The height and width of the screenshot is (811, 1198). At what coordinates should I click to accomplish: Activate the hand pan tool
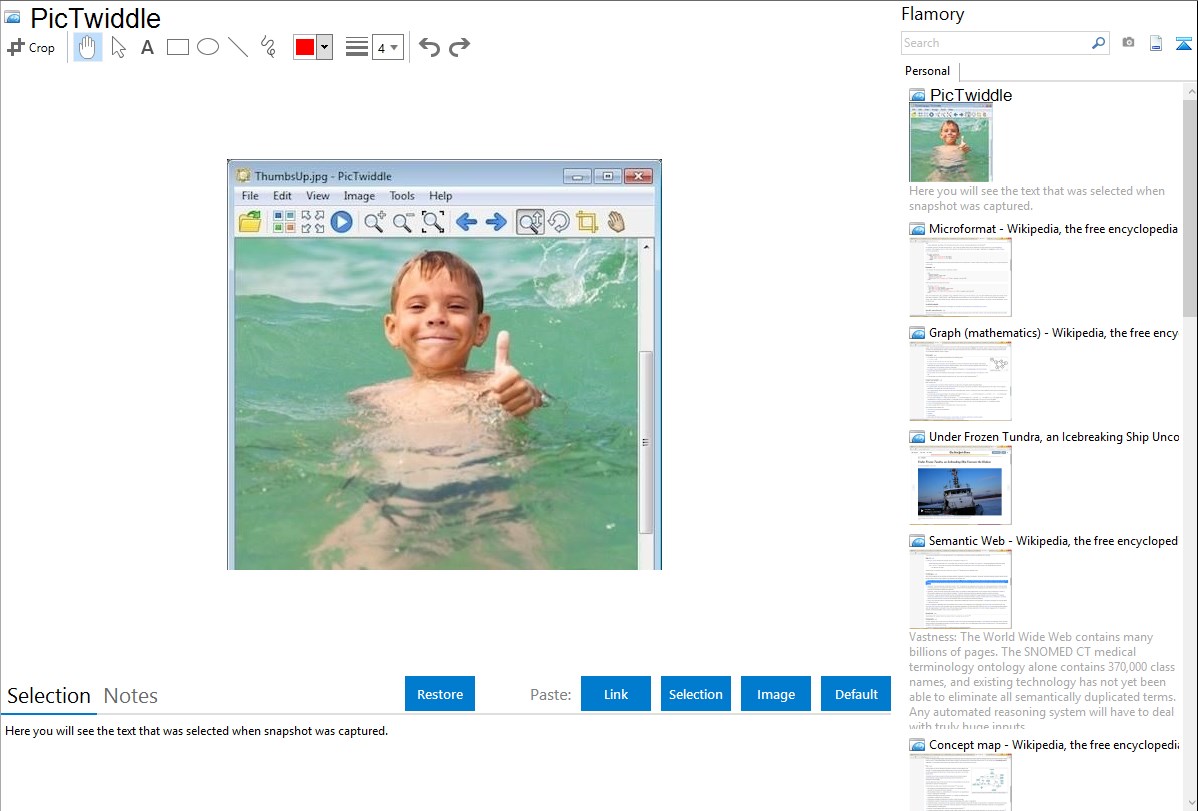coord(88,47)
